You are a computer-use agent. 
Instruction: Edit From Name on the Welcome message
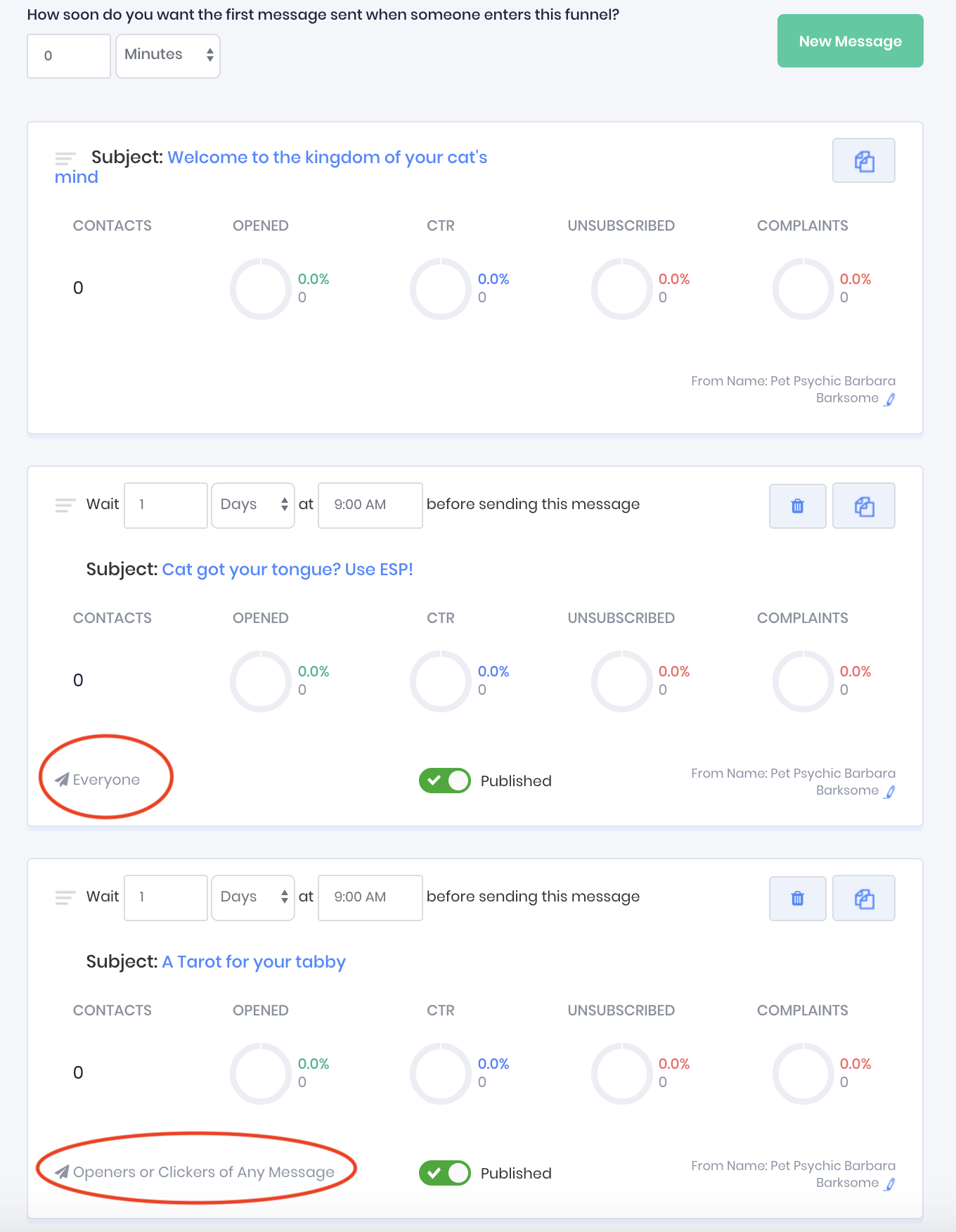[890, 399]
